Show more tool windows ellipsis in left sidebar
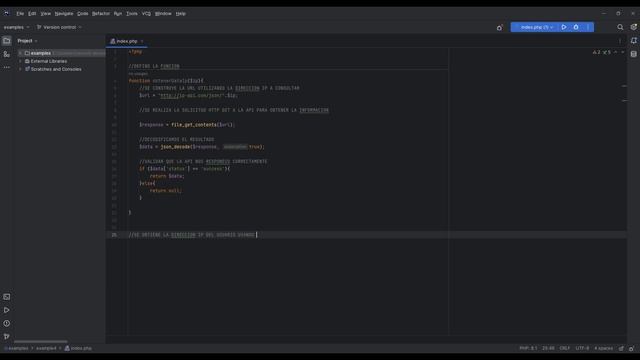Screen dimensions: 640x360 7,67
